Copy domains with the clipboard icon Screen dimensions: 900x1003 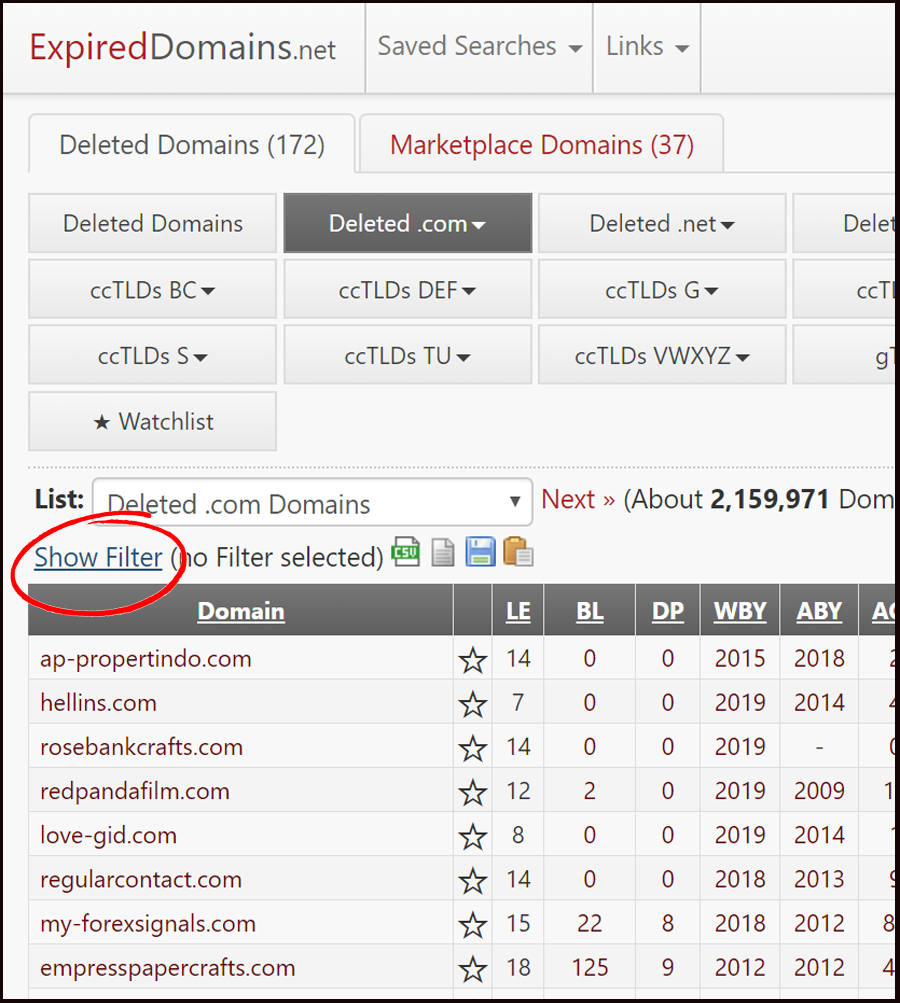point(518,551)
